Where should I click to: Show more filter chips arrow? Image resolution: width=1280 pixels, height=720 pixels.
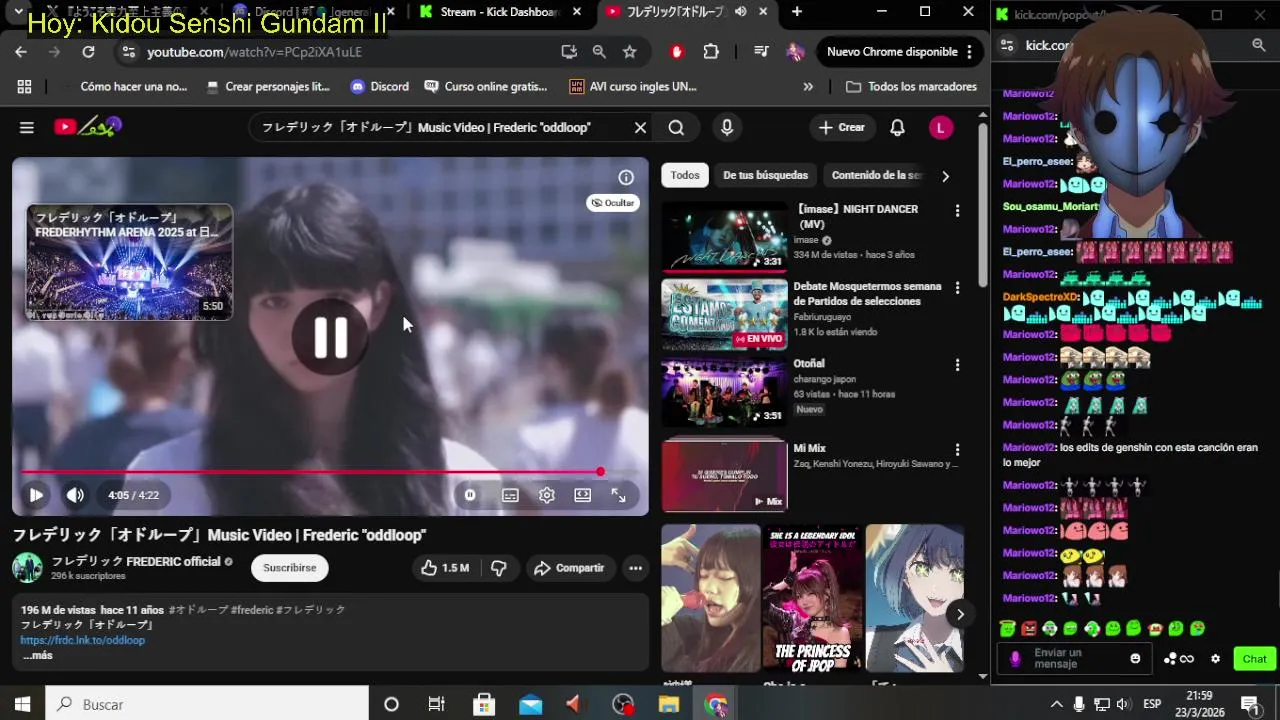tap(945, 176)
